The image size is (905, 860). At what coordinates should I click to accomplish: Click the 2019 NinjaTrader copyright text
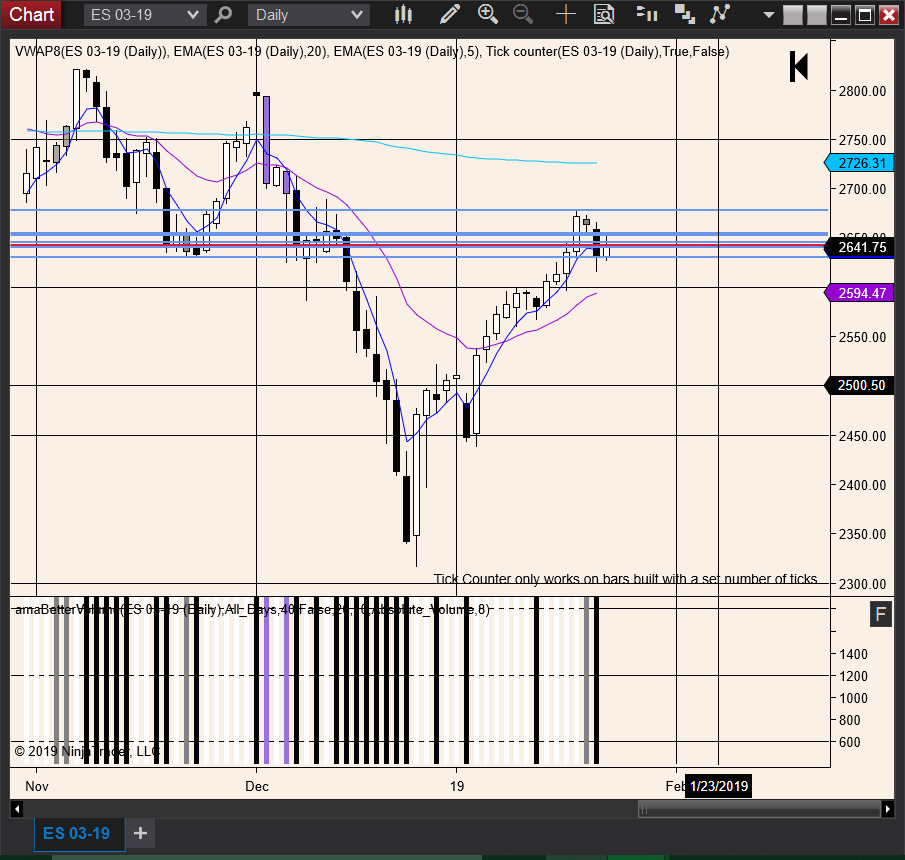click(x=87, y=751)
